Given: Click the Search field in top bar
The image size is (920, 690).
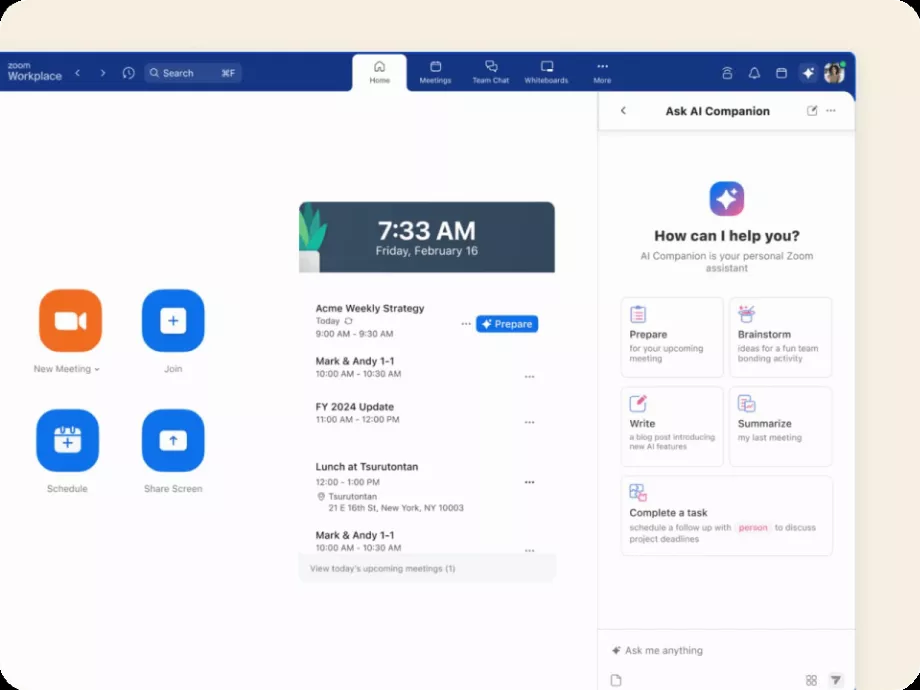Looking at the screenshot, I should click(x=193, y=73).
